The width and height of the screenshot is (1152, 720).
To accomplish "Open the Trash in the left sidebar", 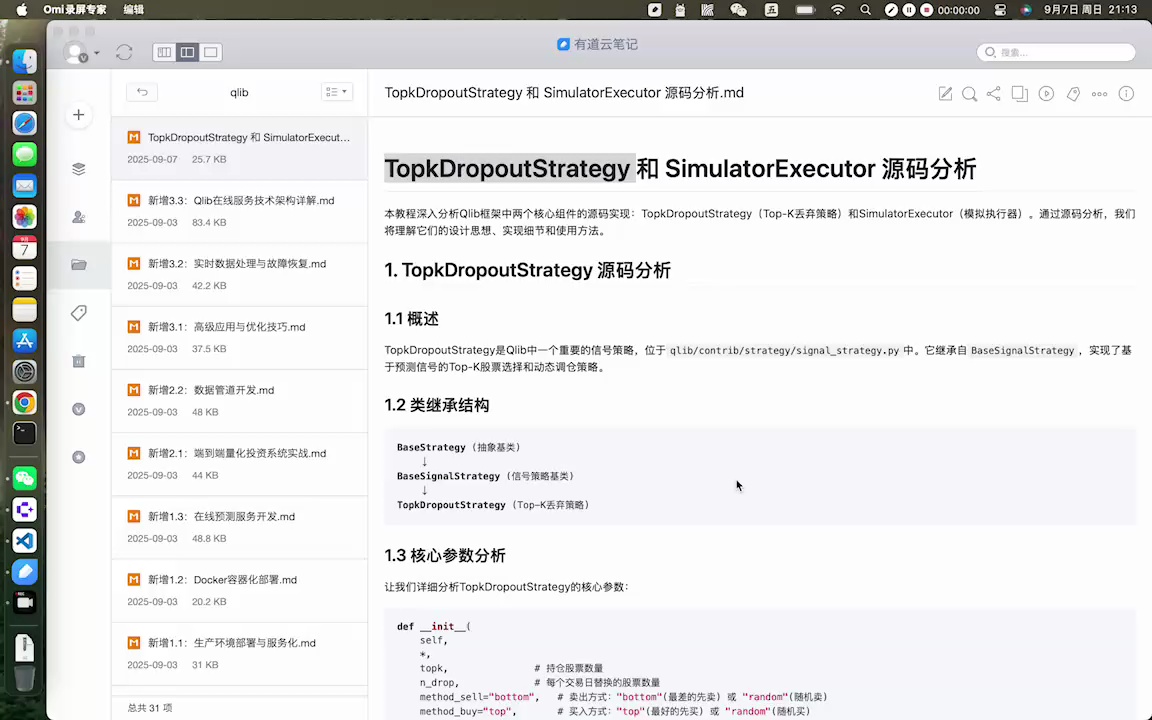I will pyautogui.click(x=79, y=361).
